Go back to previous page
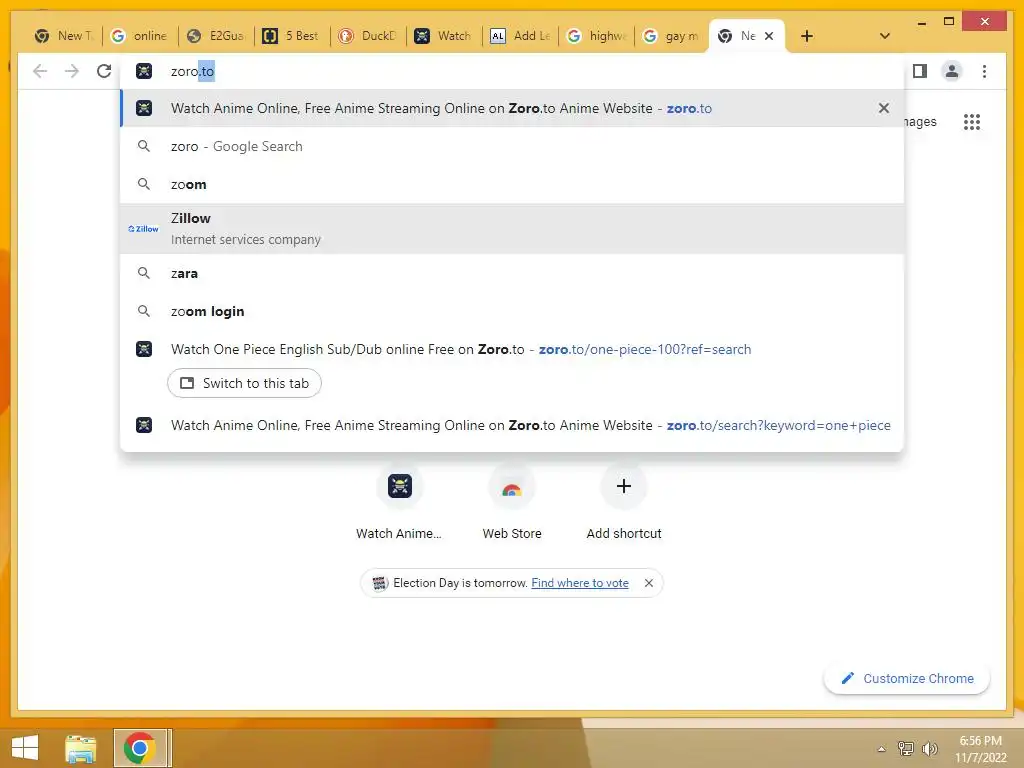The image size is (1024, 768). coord(40,71)
